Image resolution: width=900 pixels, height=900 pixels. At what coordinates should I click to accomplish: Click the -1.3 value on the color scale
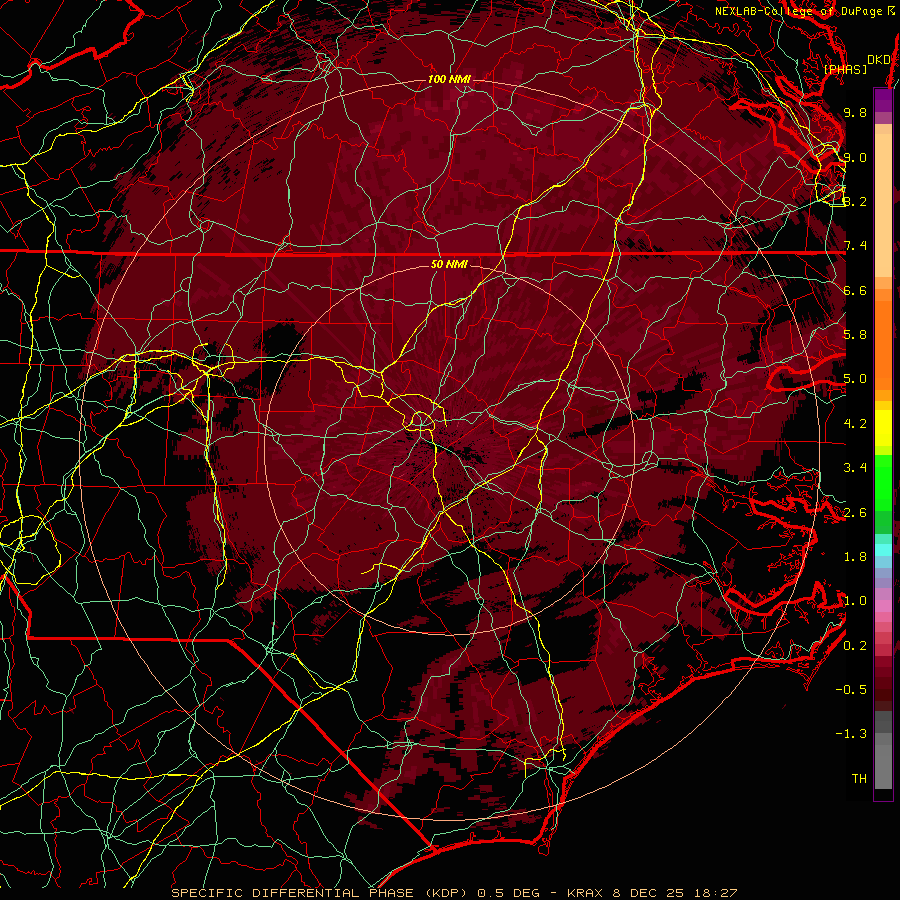tap(851, 734)
